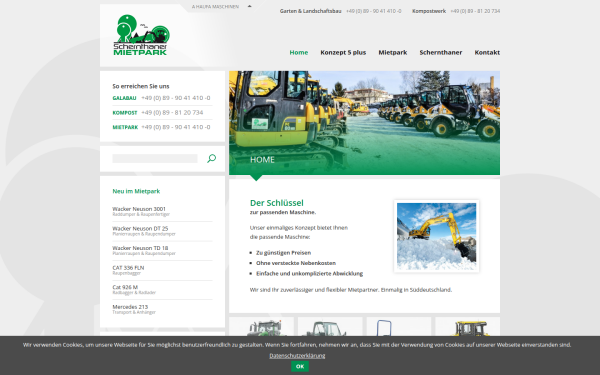Click the Kompostwerk header label
This screenshot has width=600, height=375.
coord(429,11)
